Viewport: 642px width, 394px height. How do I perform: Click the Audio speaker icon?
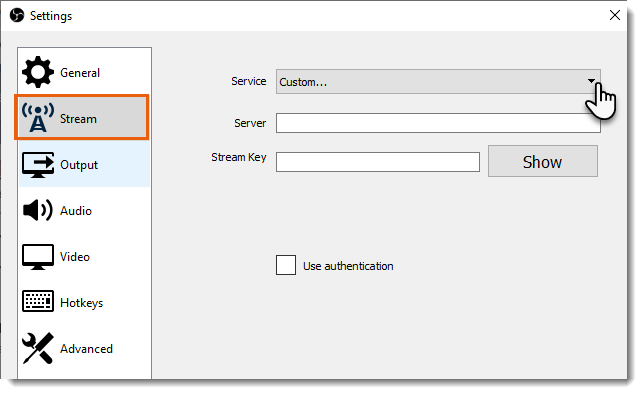(38, 211)
